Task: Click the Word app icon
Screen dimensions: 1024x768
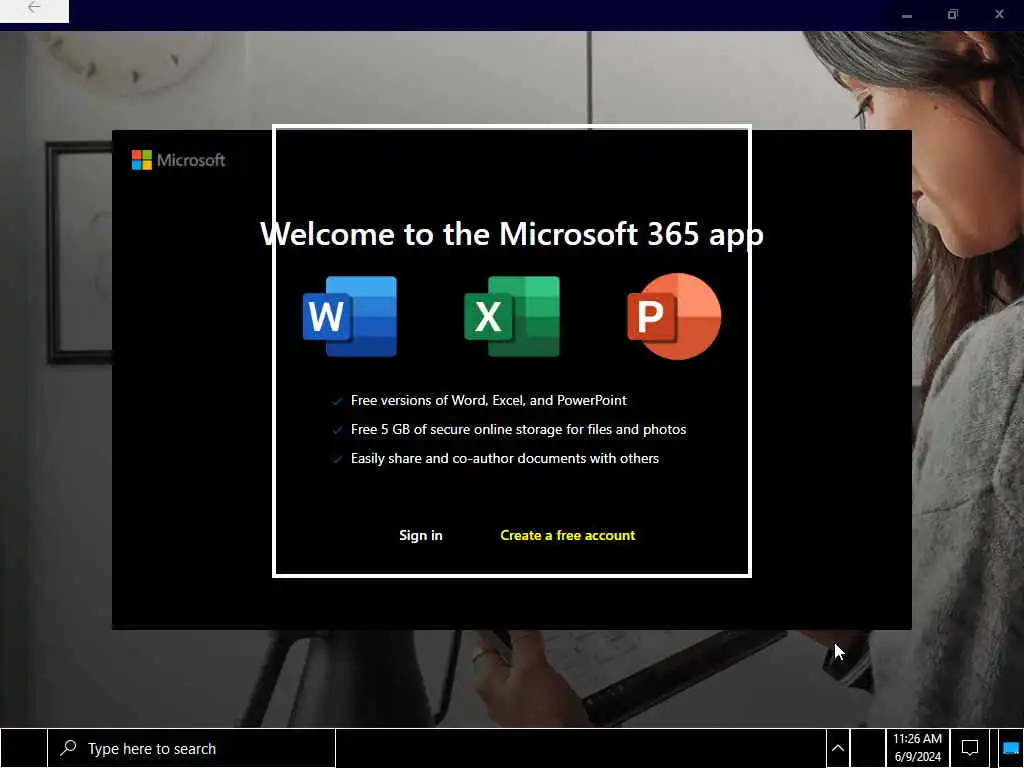Action: tap(350, 316)
